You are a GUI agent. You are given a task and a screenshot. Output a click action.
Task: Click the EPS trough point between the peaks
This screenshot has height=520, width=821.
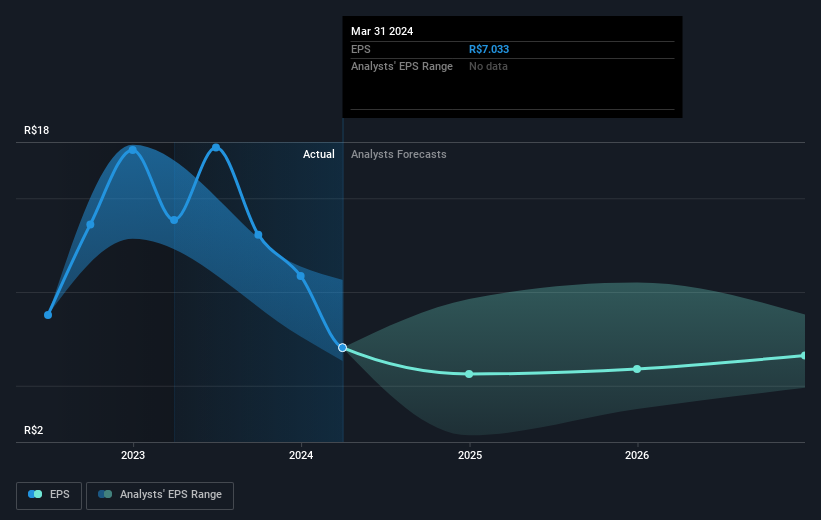click(x=174, y=220)
